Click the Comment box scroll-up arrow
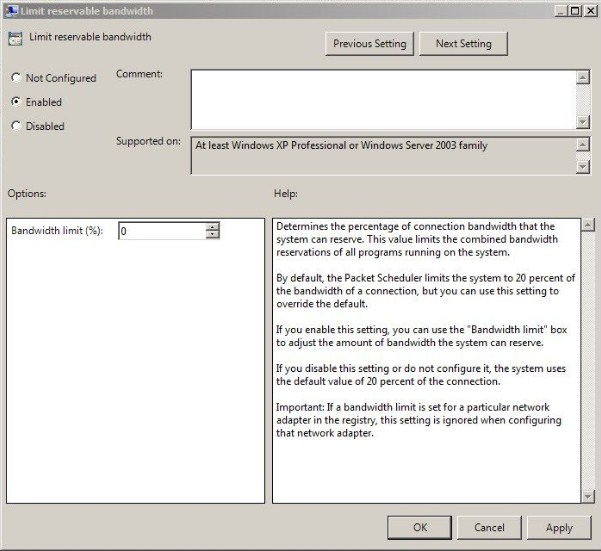This screenshot has height=551, width=601. 583,77
